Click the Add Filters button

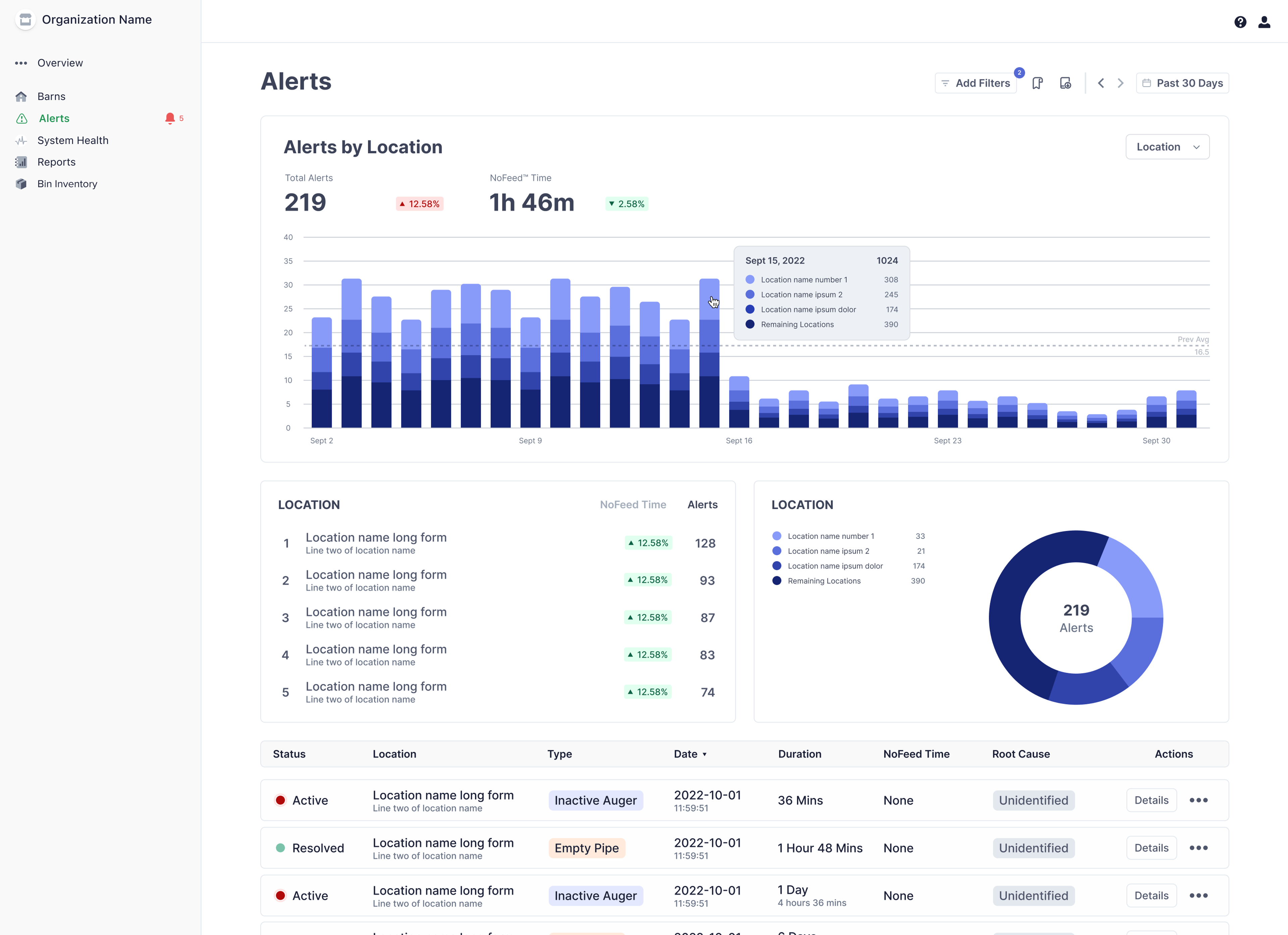coord(975,83)
